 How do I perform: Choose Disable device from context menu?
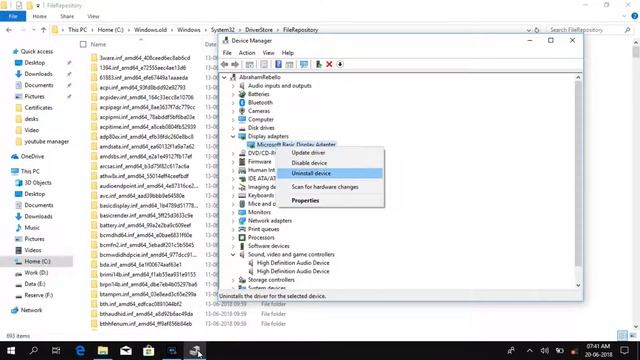pyautogui.click(x=309, y=163)
